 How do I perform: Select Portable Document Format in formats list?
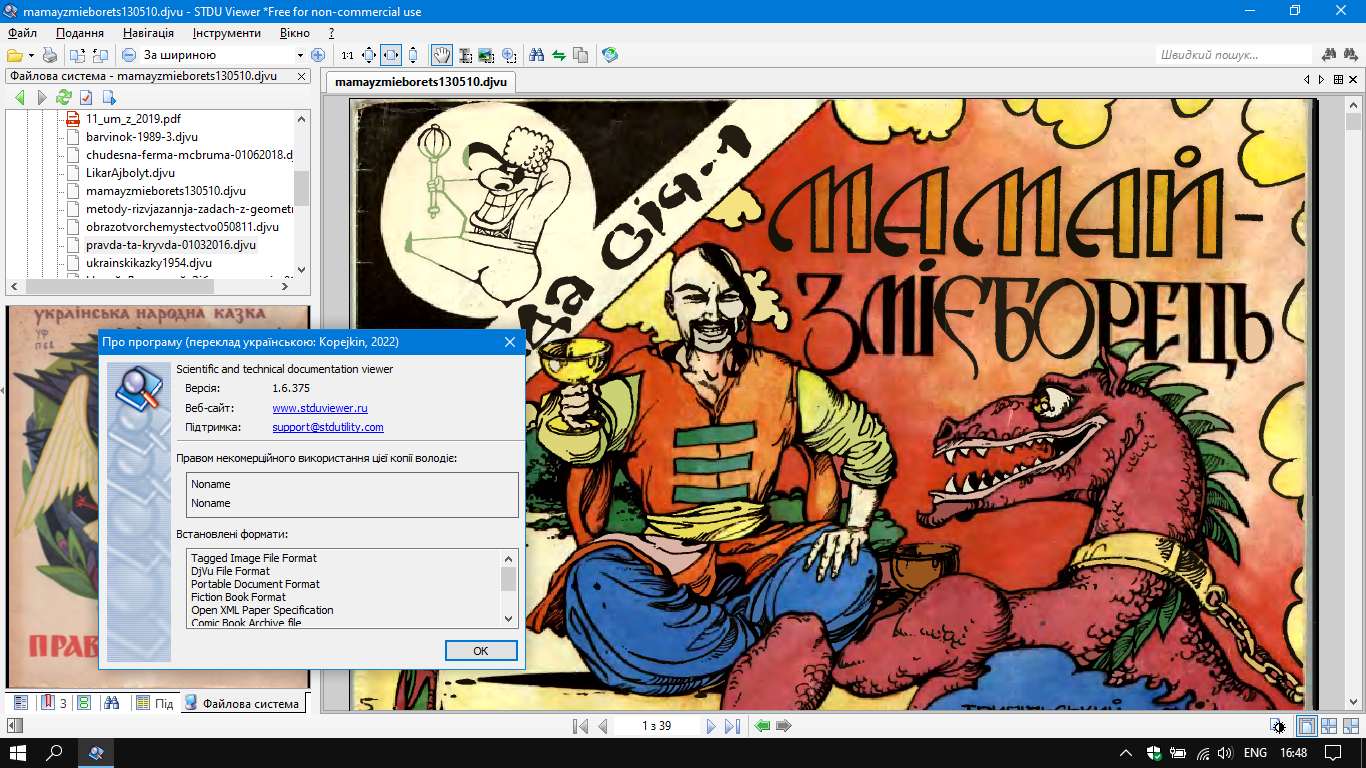(255, 584)
